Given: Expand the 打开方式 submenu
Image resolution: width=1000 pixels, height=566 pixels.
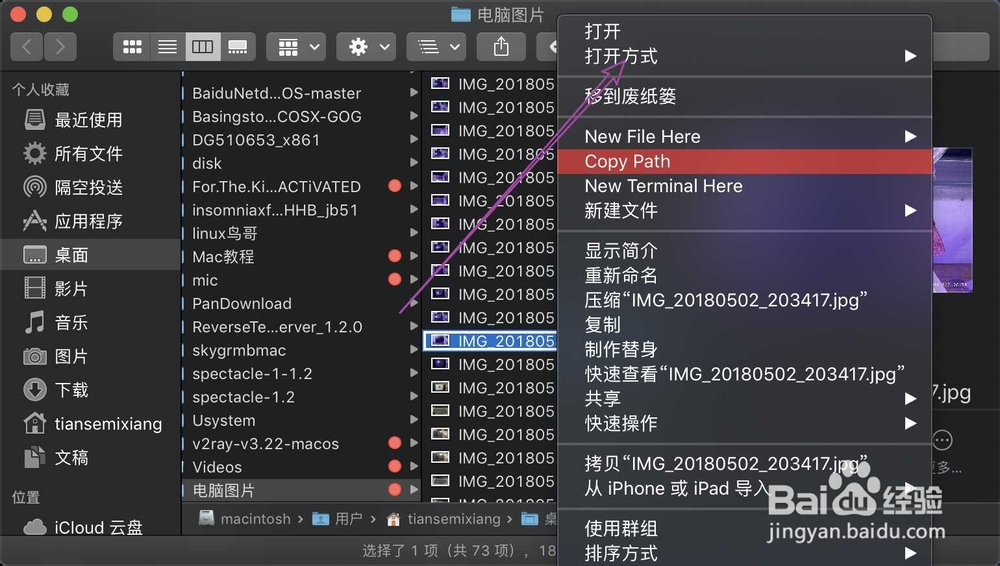Looking at the screenshot, I should click(744, 56).
